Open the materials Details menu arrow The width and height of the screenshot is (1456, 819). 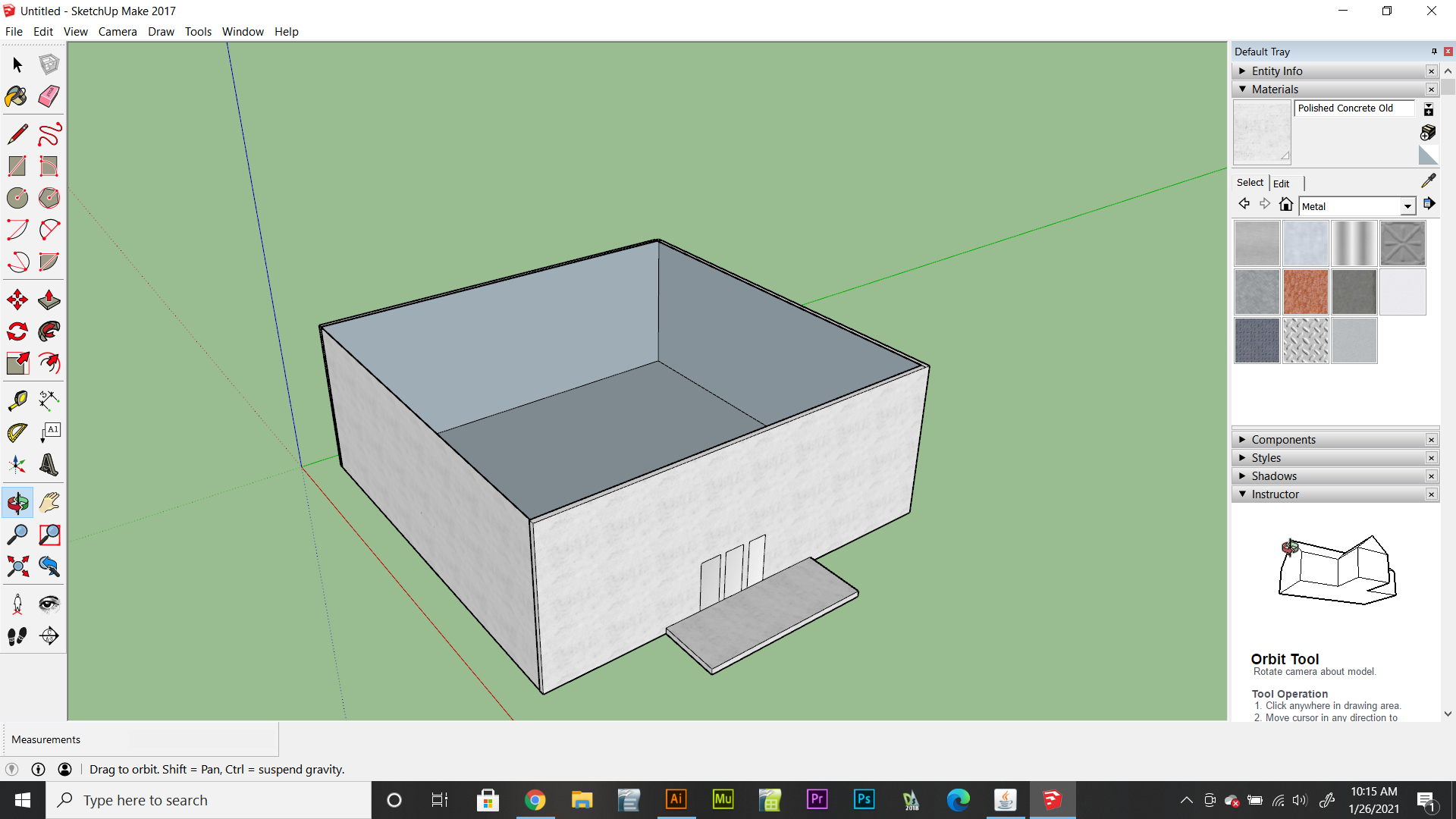click(x=1429, y=203)
